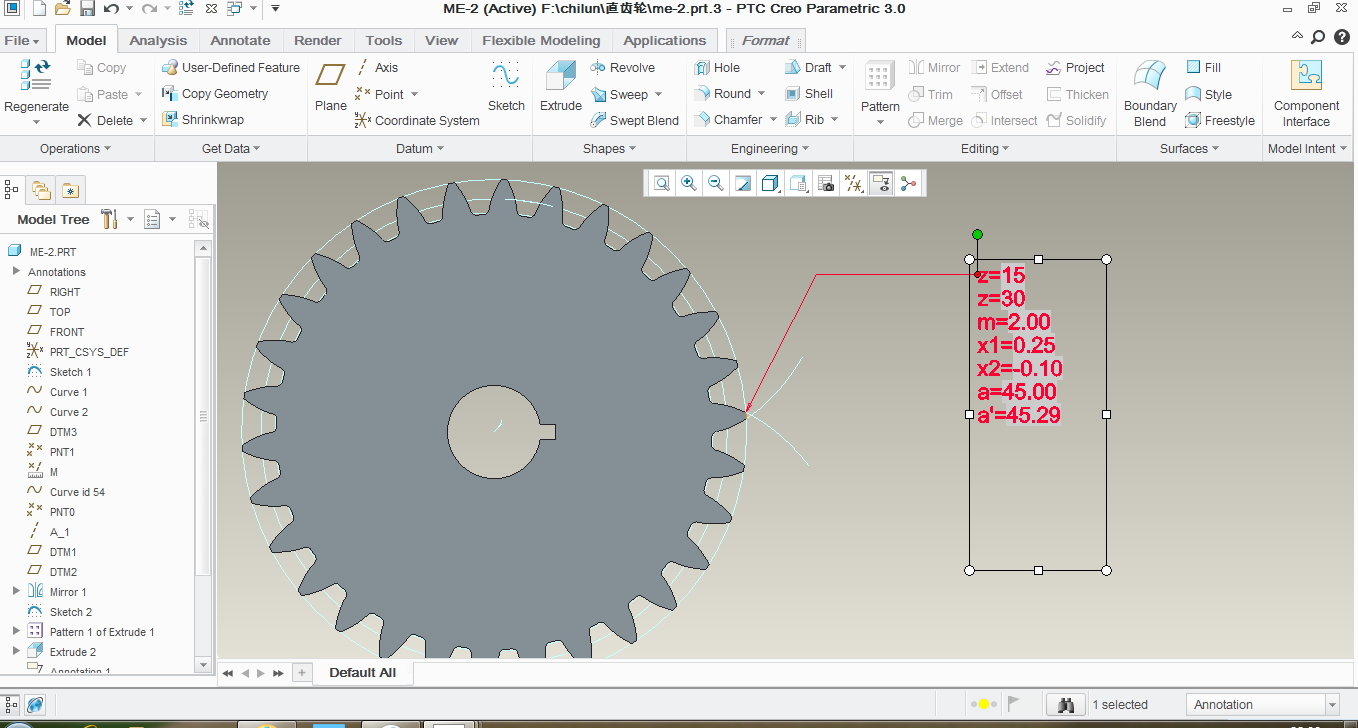Click Copy Geometry
1358x728 pixels.
[215, 94]
